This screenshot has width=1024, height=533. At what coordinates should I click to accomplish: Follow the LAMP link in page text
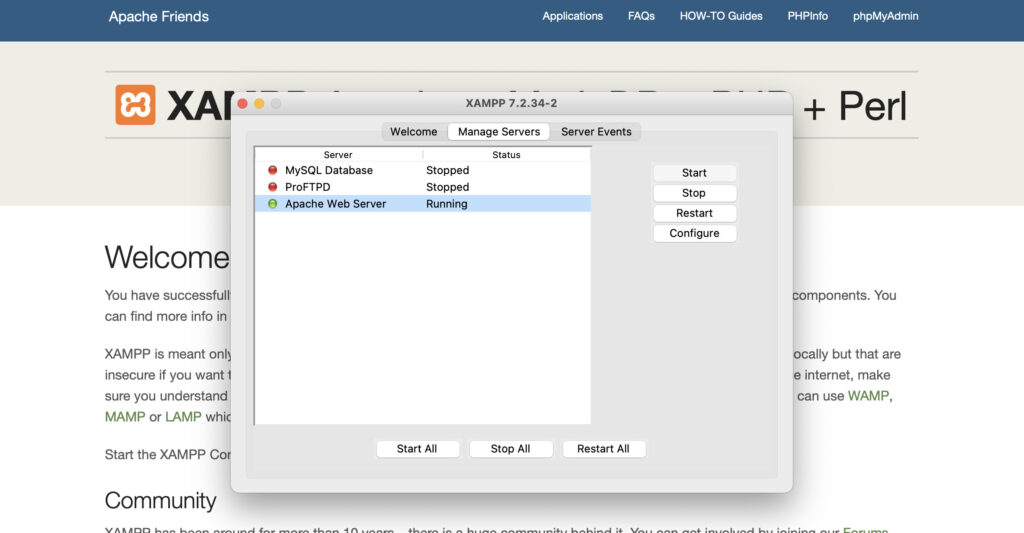[x=183, y=417]
